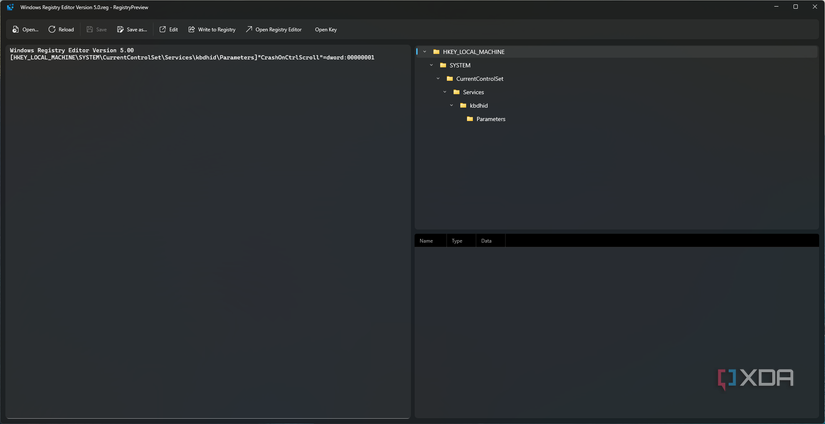
Task: Click the Open file toolbar icon
Action: [15, 30]
